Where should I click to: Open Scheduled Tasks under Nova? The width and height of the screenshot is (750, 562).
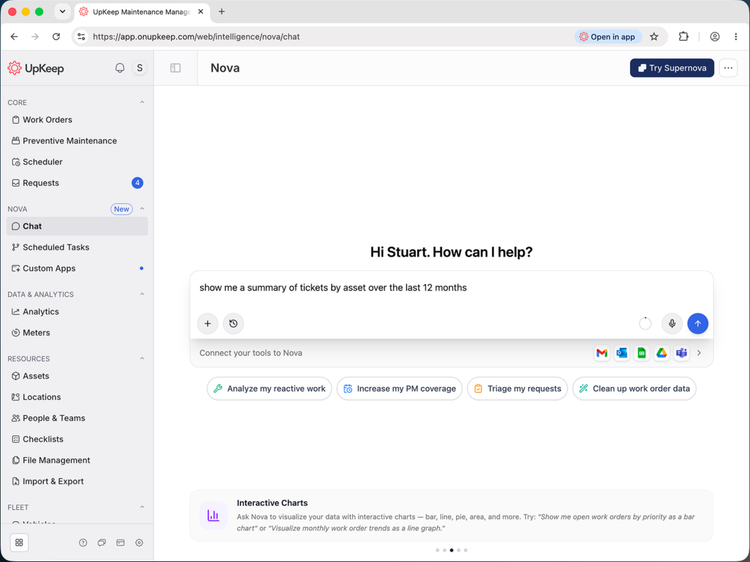[x=77, y=247]
